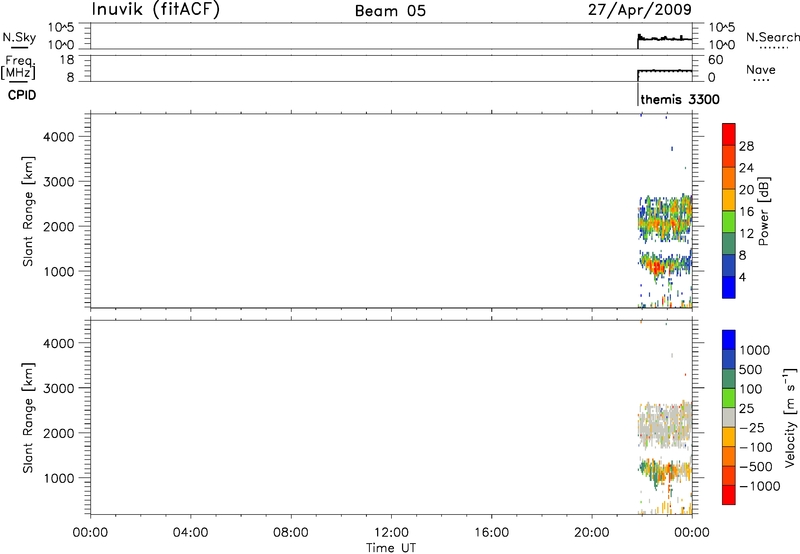Click the 1000 km band in Velocity panel
Viewport: 800px width, 554px height.
[x=666, y=470]
